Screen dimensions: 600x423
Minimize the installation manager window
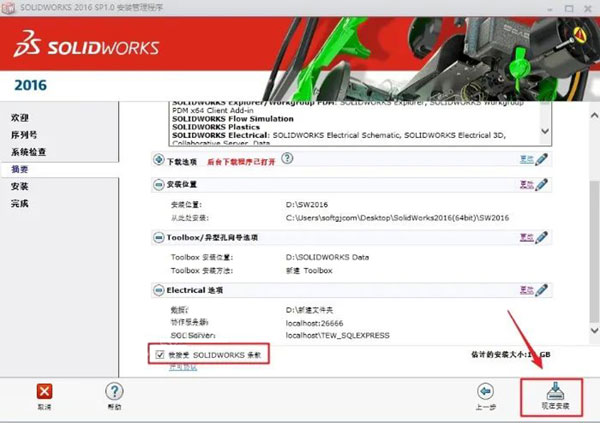pos(550,9)
